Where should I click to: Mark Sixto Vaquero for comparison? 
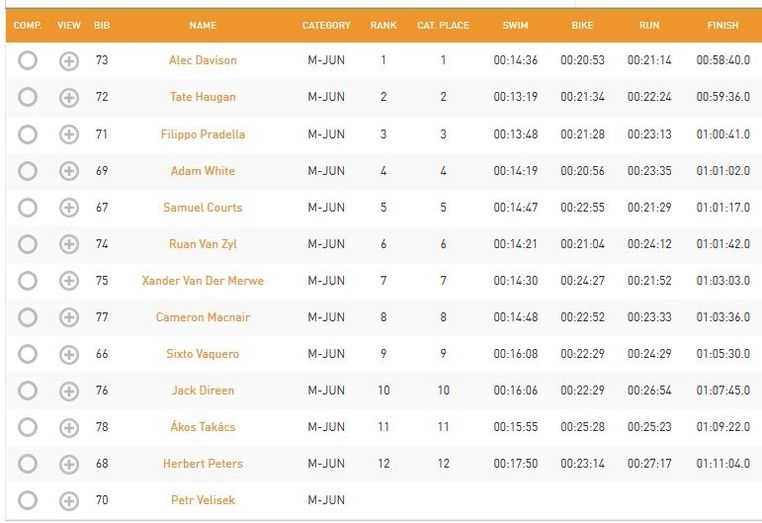tap(28, 354)
